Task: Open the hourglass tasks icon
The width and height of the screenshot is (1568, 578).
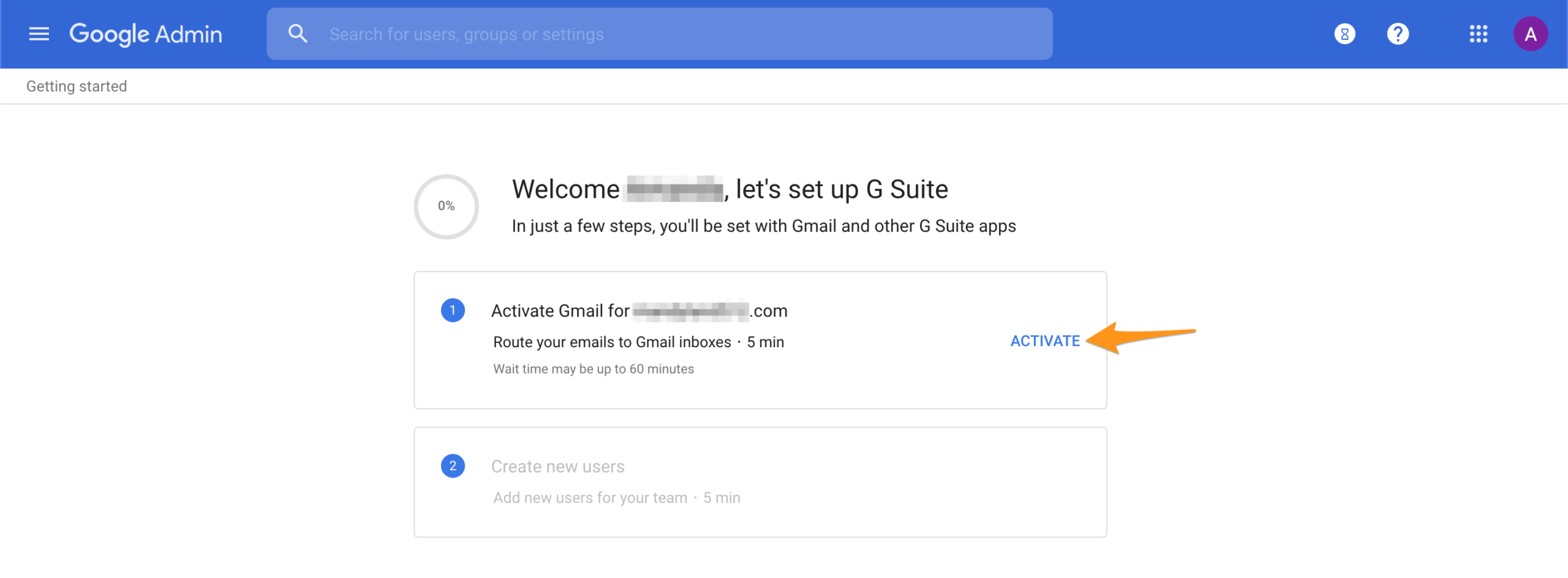Action: (x=1344, y=34)
